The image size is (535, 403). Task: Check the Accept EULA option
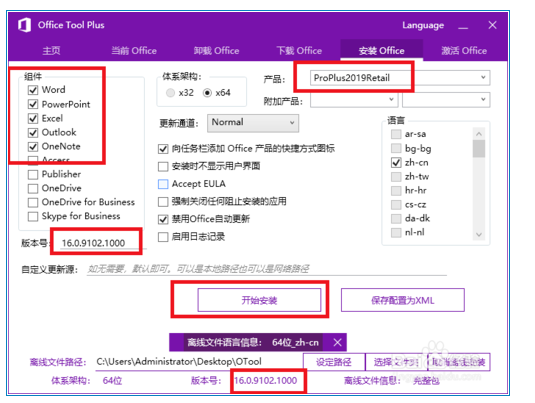click(163, 184)
